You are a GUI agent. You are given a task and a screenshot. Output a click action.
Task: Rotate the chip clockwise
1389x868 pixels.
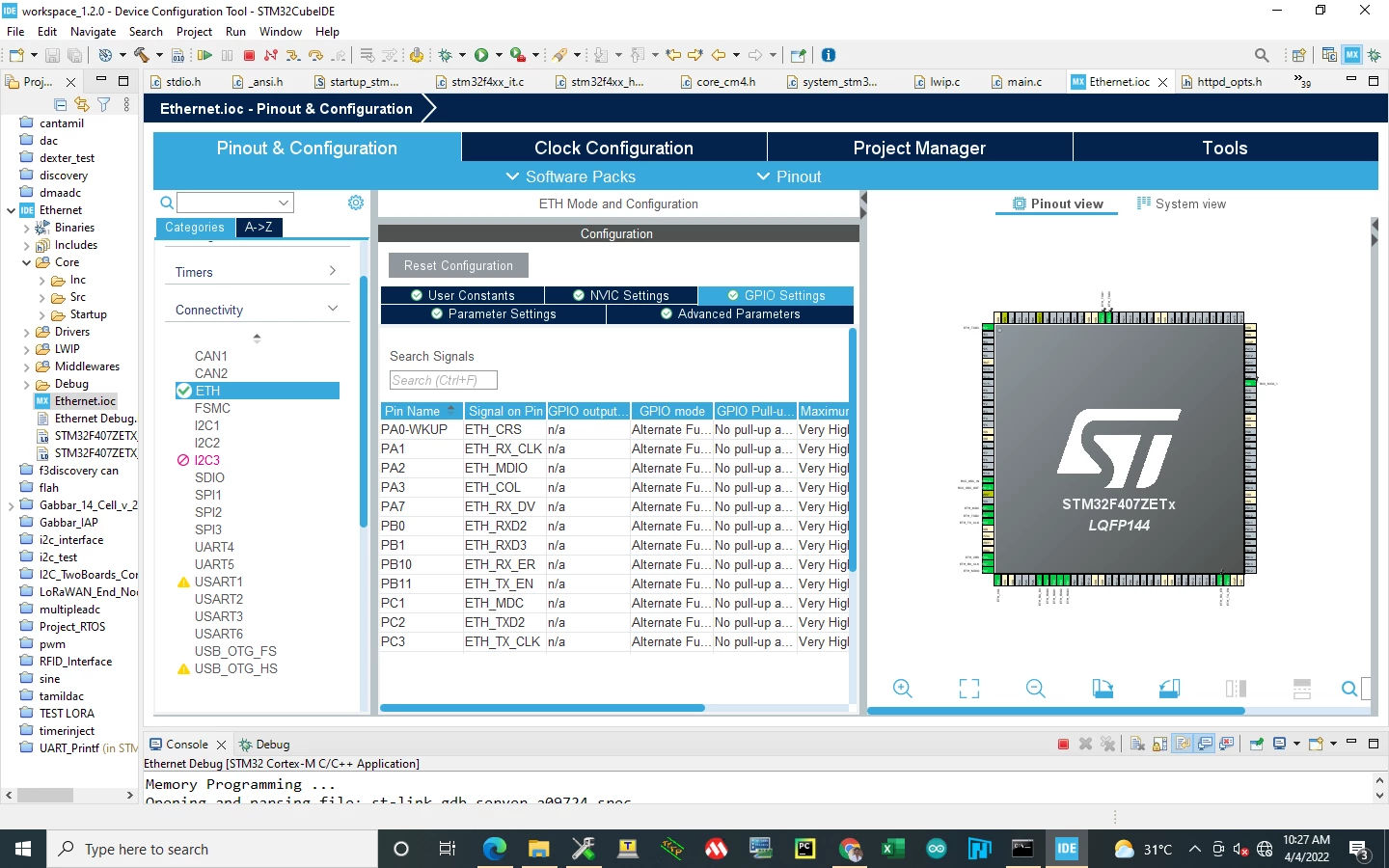tap(1103, 689)
